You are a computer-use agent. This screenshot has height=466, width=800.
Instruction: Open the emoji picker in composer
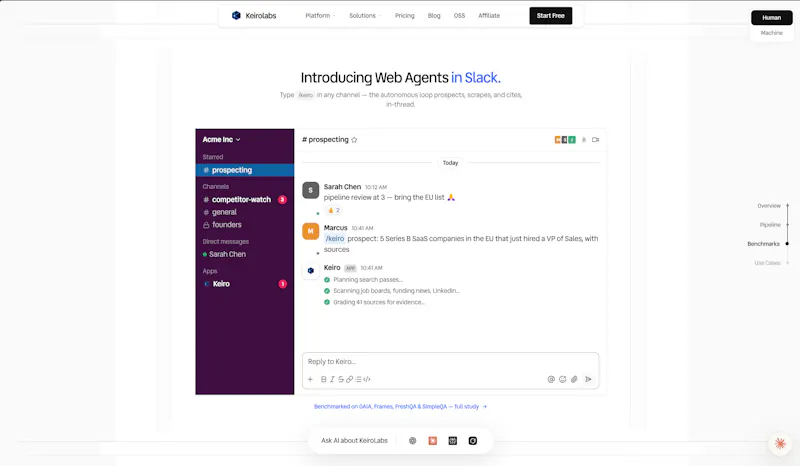pyautogui.click(x=563, y=379)
